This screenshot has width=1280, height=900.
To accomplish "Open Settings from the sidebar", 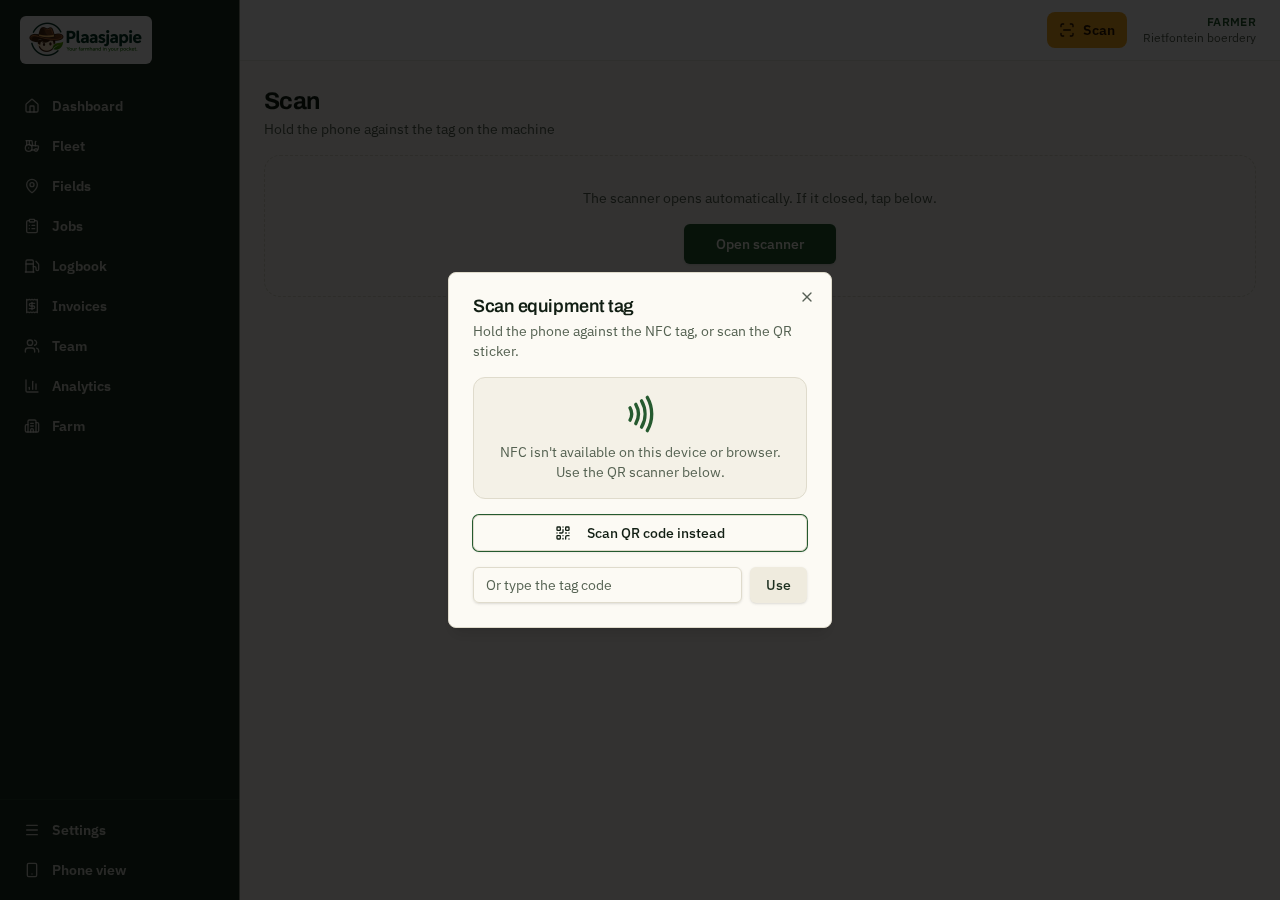I will click(x=120, y=830).
